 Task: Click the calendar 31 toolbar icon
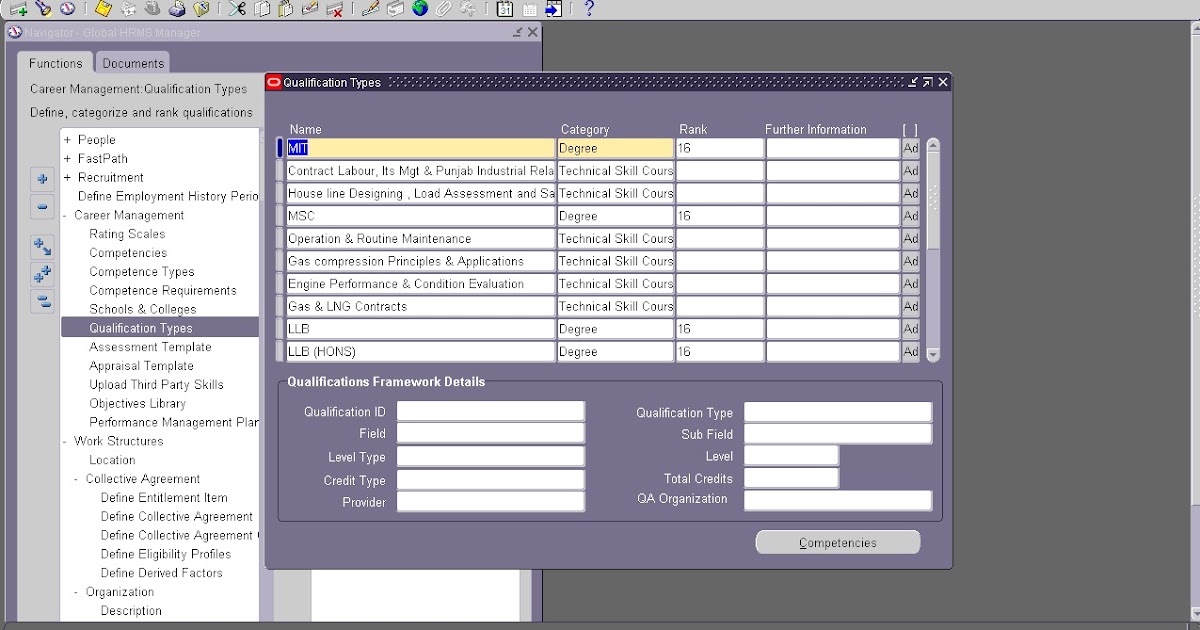click(x=505, y=8)
